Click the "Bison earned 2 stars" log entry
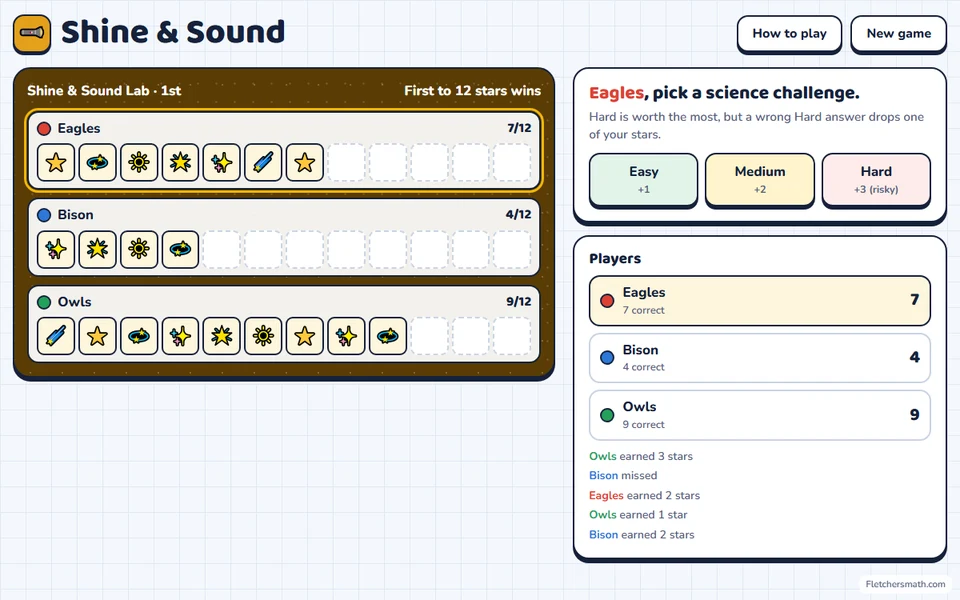This screenshot has width=960, height=600. [x=642, y=534]
